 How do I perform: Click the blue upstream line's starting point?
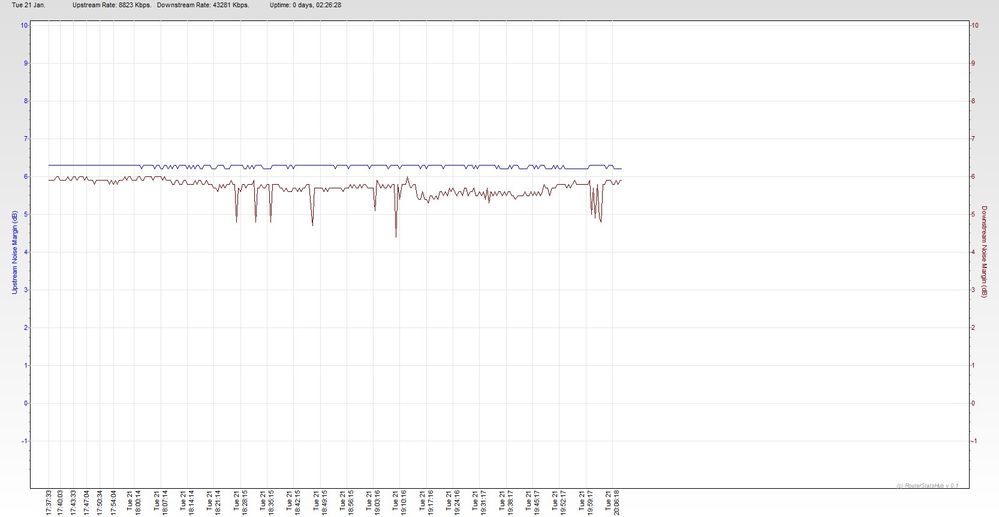tap(49, 165)
